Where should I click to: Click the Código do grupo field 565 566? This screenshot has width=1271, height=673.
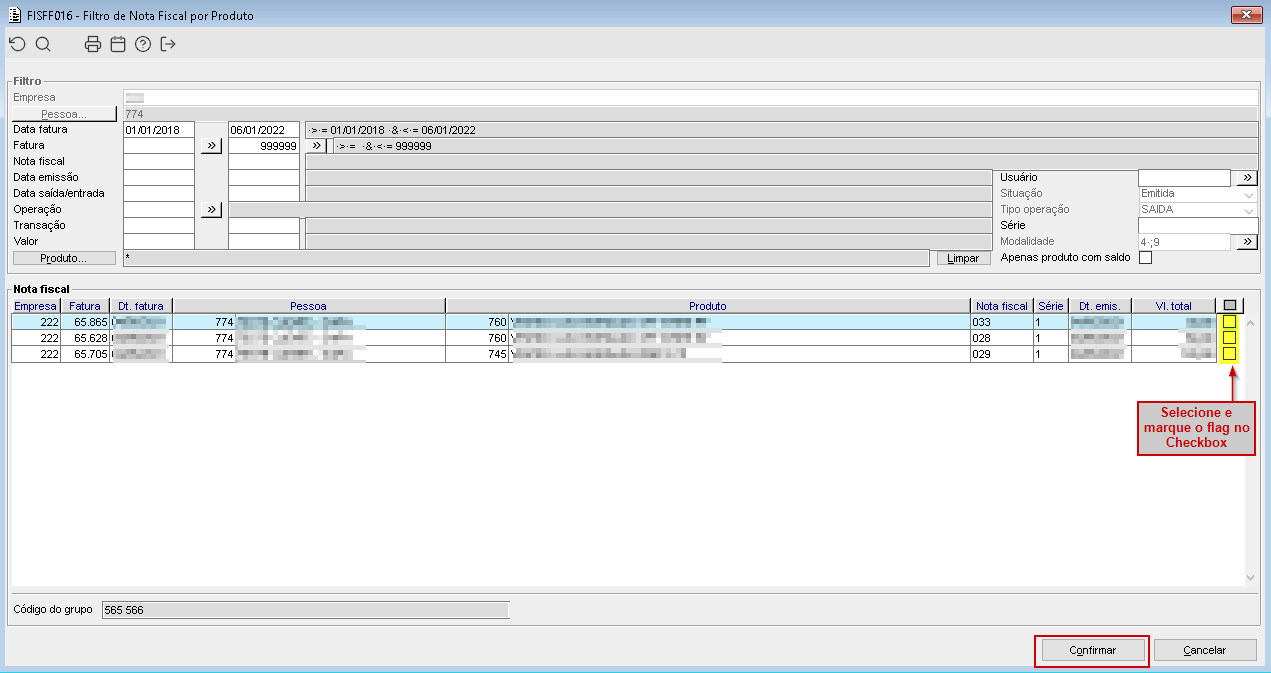point(306,609)
